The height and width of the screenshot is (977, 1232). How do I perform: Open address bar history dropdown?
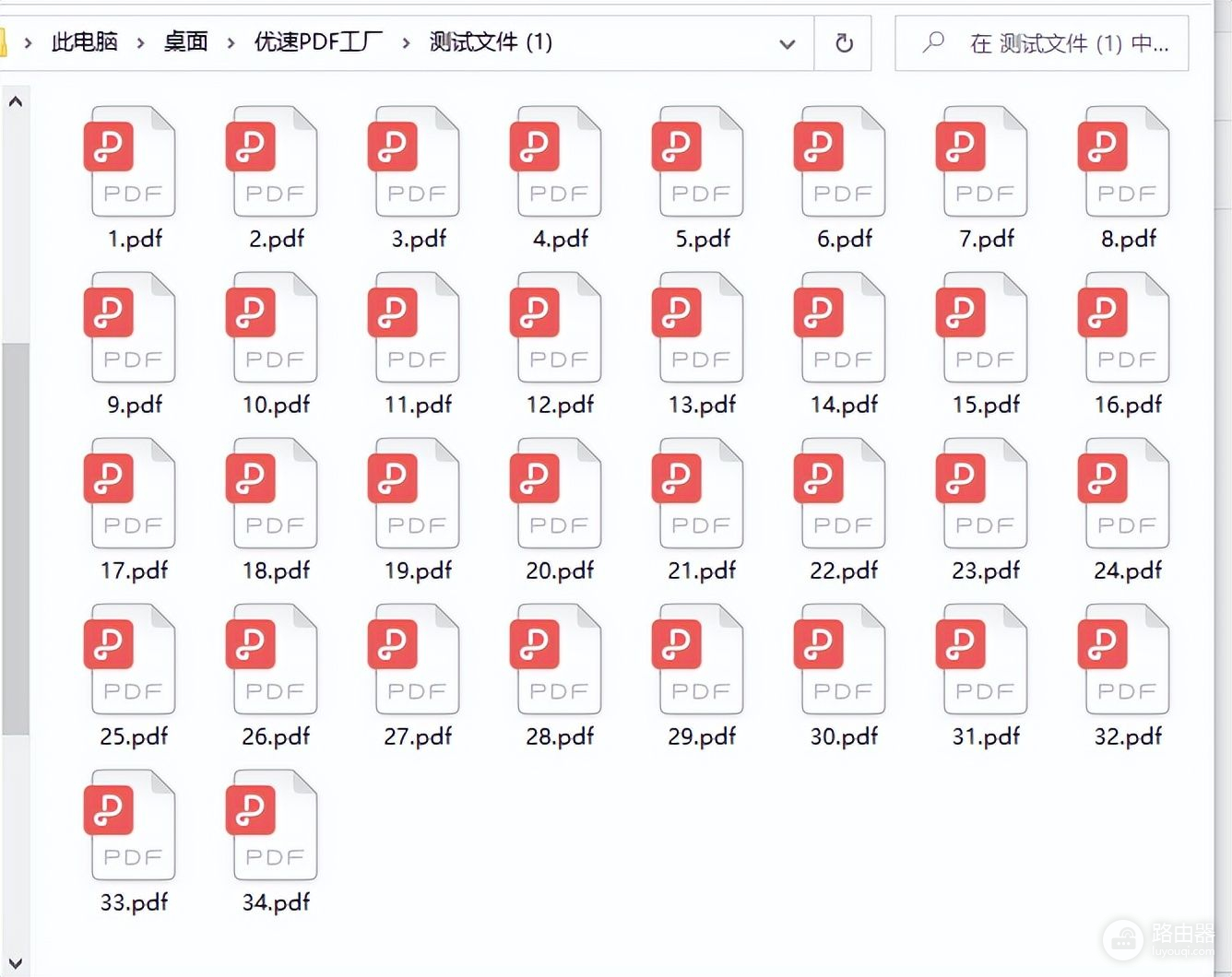pyautogui.click(x=787, y=43)
